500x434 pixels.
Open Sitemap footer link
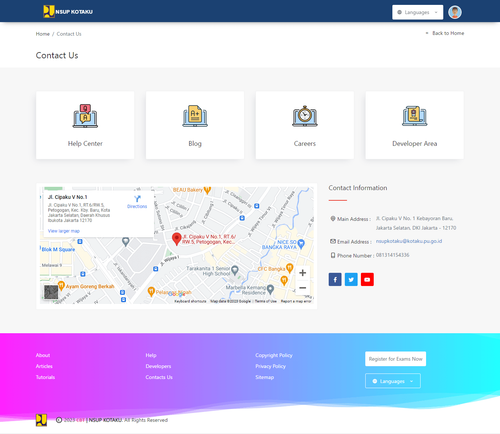point(265,377)
